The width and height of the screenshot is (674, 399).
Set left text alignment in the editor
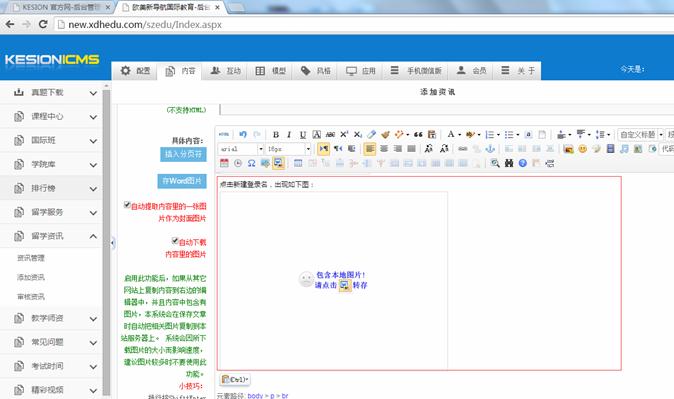coord(370,149)
